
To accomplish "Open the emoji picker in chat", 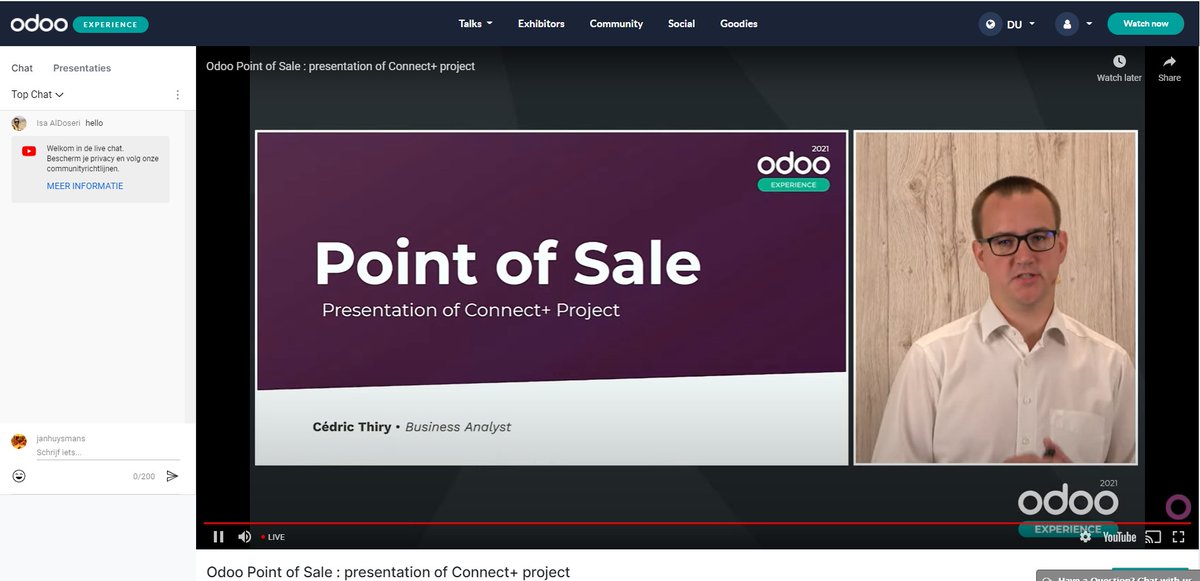I will [x=18, y=476].
